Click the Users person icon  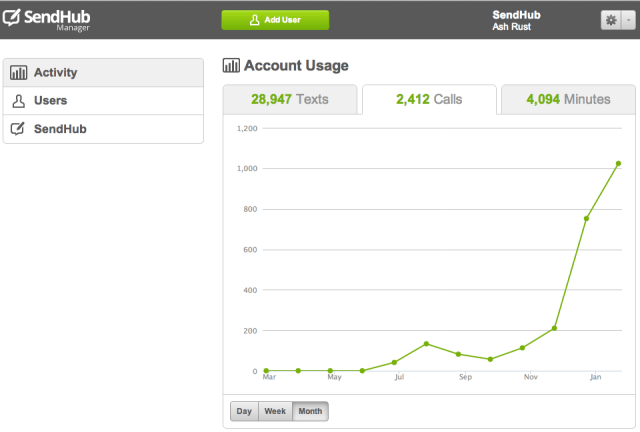click(18, 101)
